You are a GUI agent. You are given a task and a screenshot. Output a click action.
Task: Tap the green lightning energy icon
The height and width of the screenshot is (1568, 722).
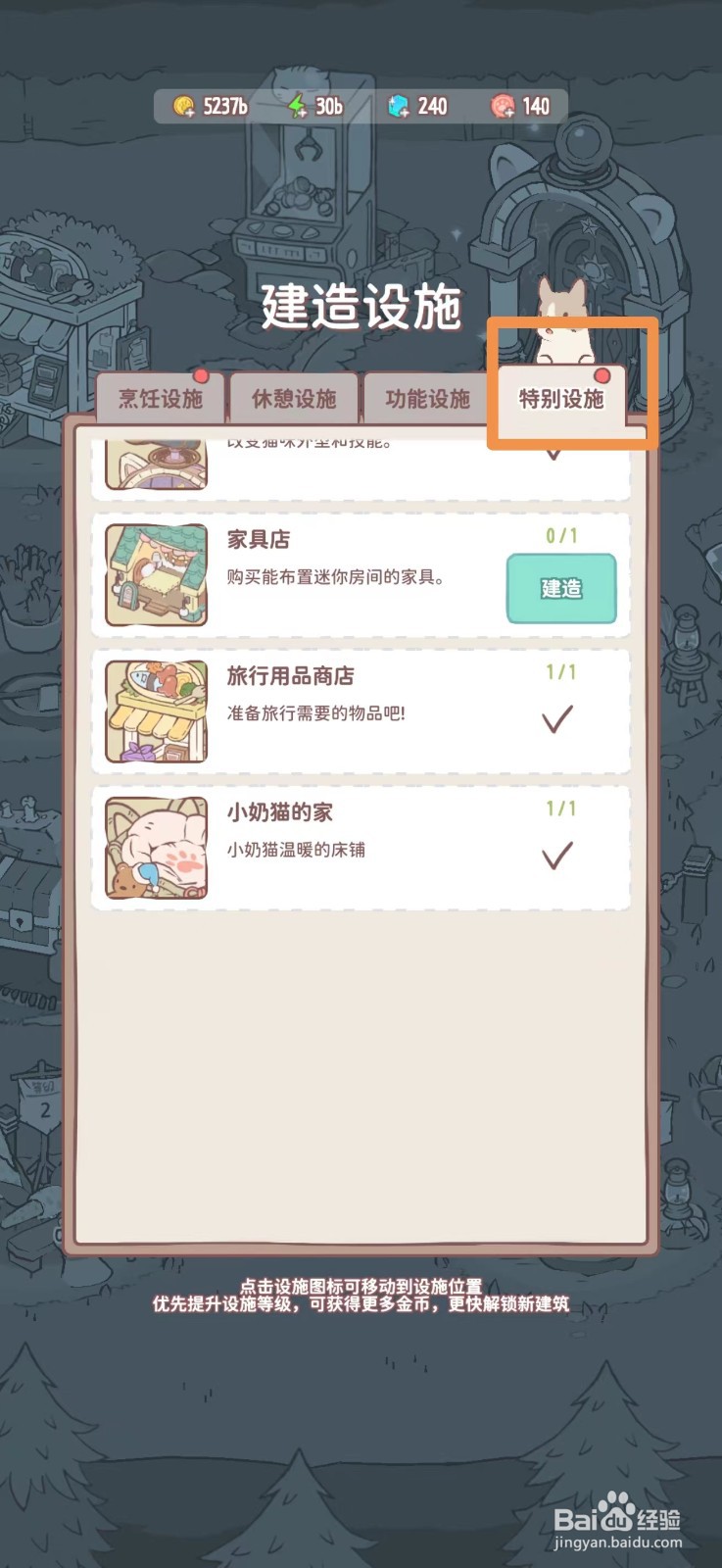(x=297, y=106)
